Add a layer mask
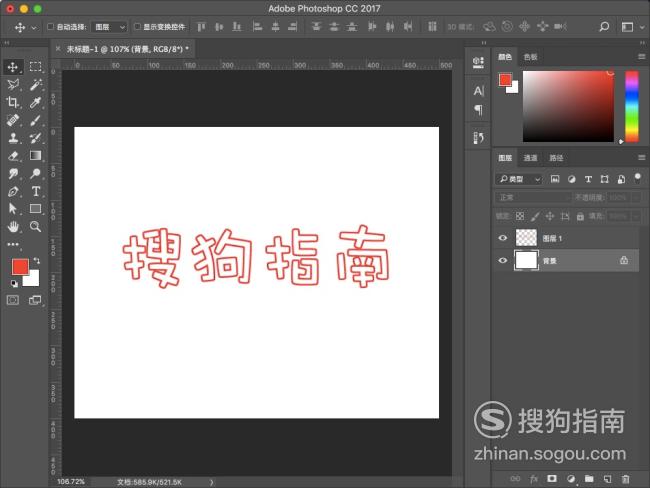The image size is (650, 488). [x=552, y=479]
